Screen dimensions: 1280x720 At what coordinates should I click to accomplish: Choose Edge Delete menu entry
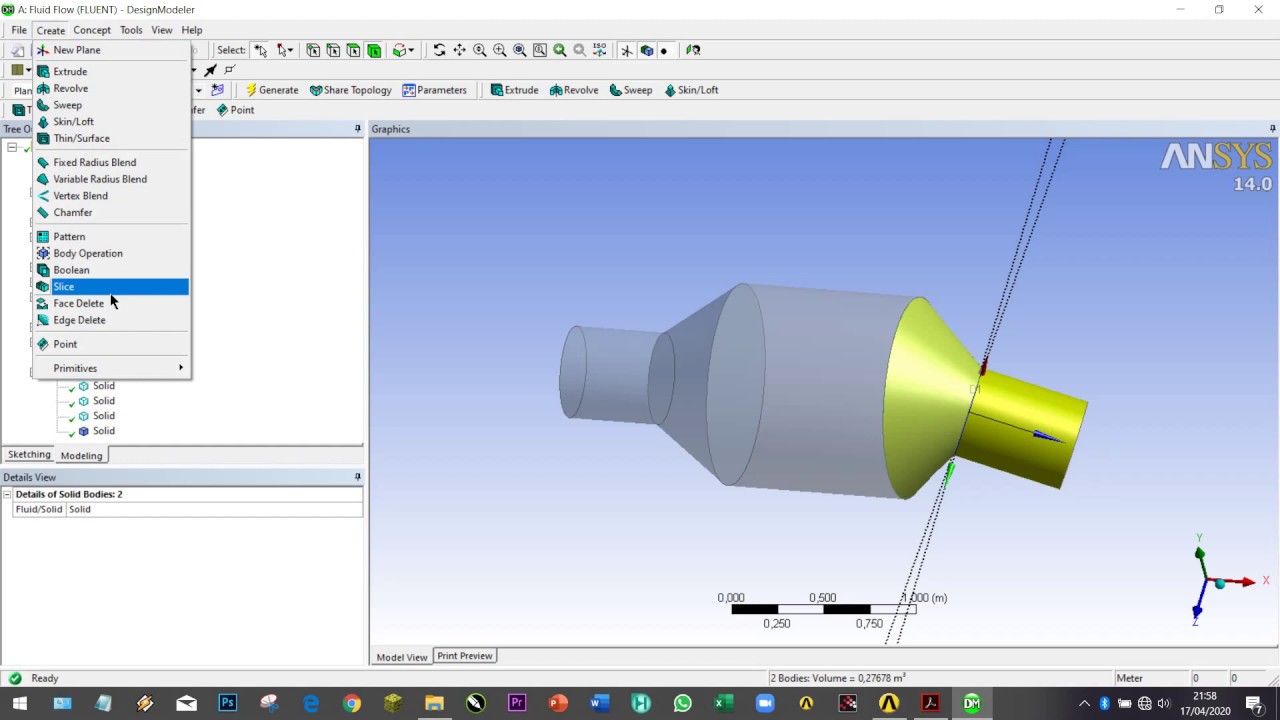point(112,320)
